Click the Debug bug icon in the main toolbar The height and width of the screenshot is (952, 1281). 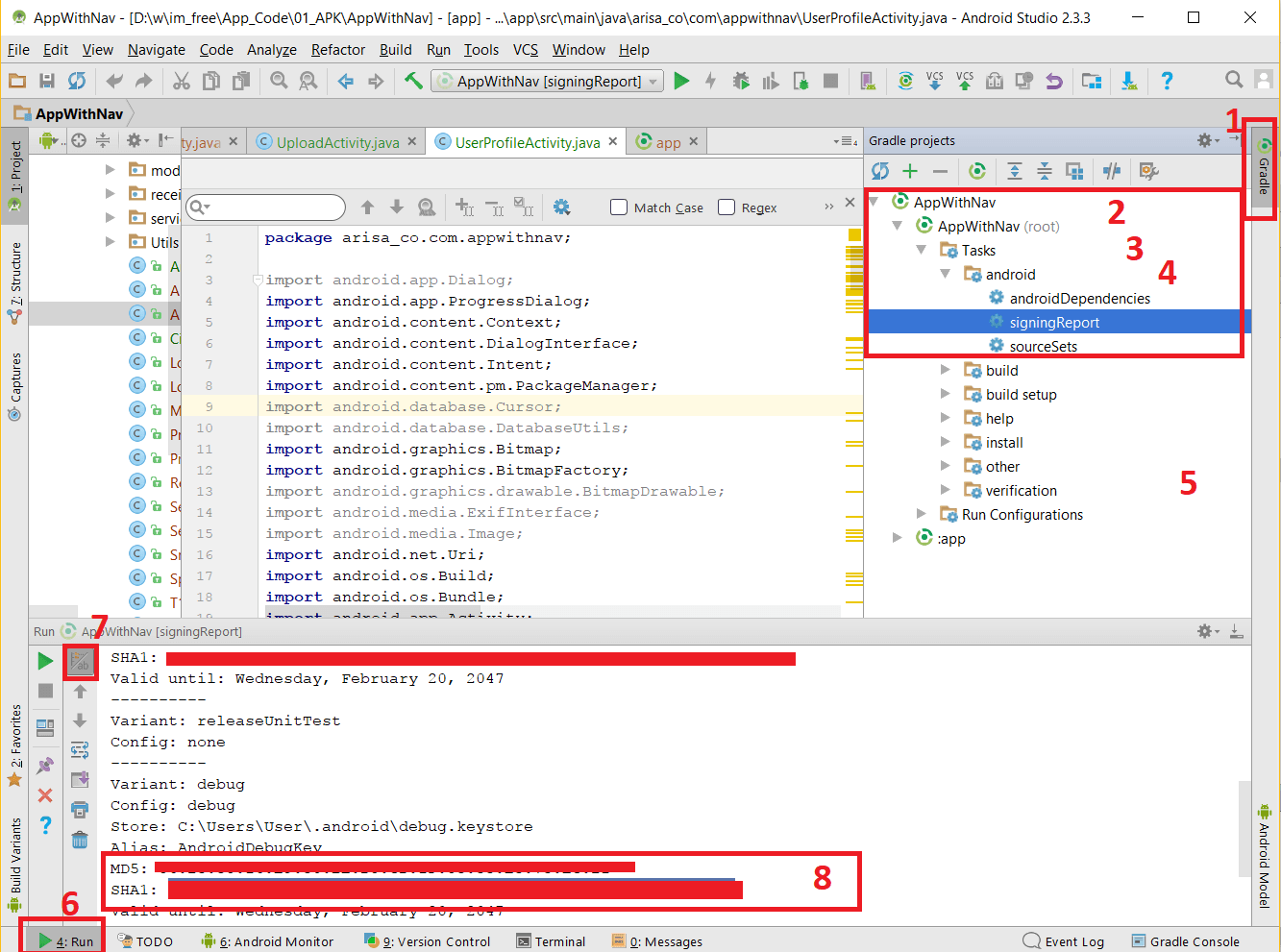[x=741, y=82]
